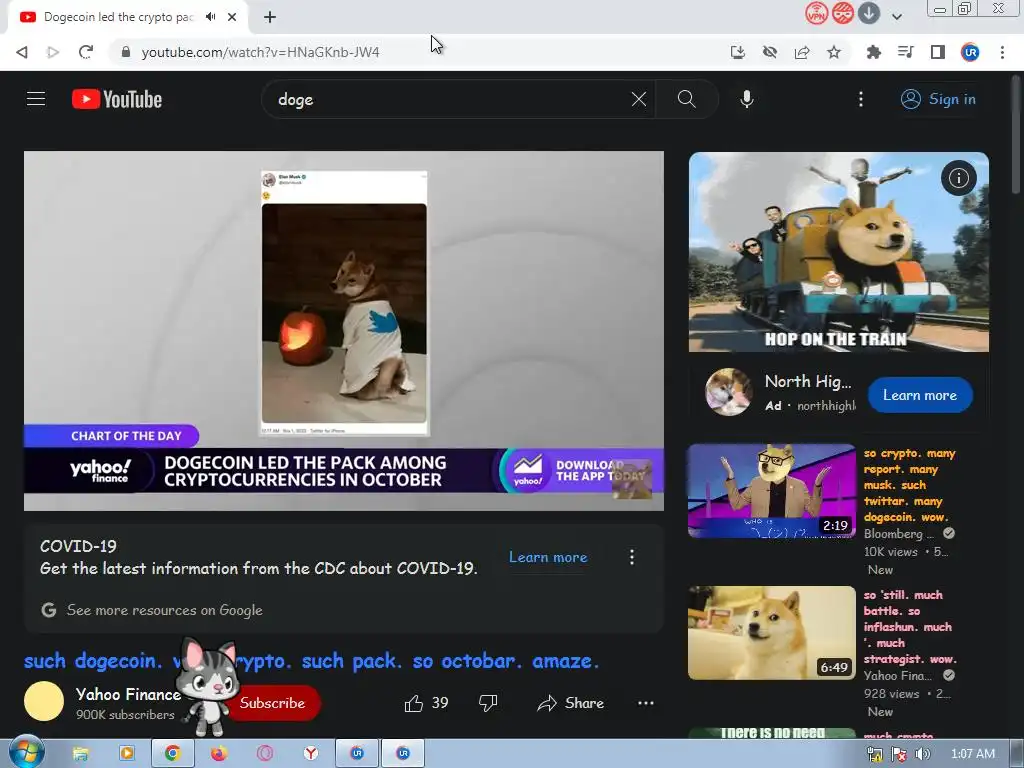Go back with browser back arrow

[22, 52]
